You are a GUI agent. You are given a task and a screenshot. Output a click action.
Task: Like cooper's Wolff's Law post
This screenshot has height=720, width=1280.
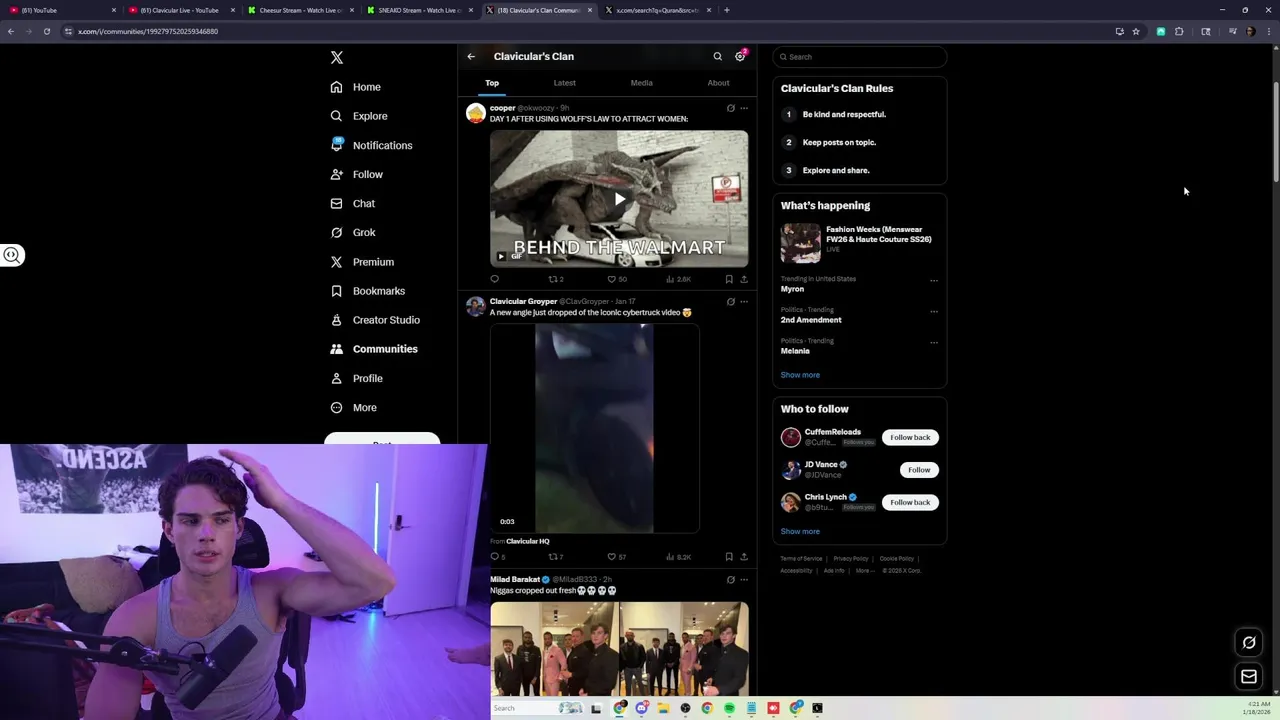coord(617,280)
